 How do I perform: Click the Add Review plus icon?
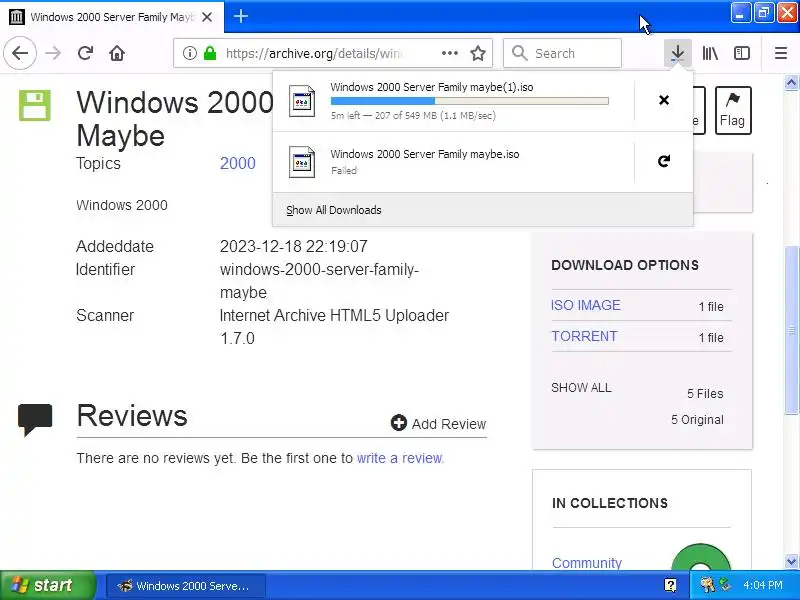point(398,422)
